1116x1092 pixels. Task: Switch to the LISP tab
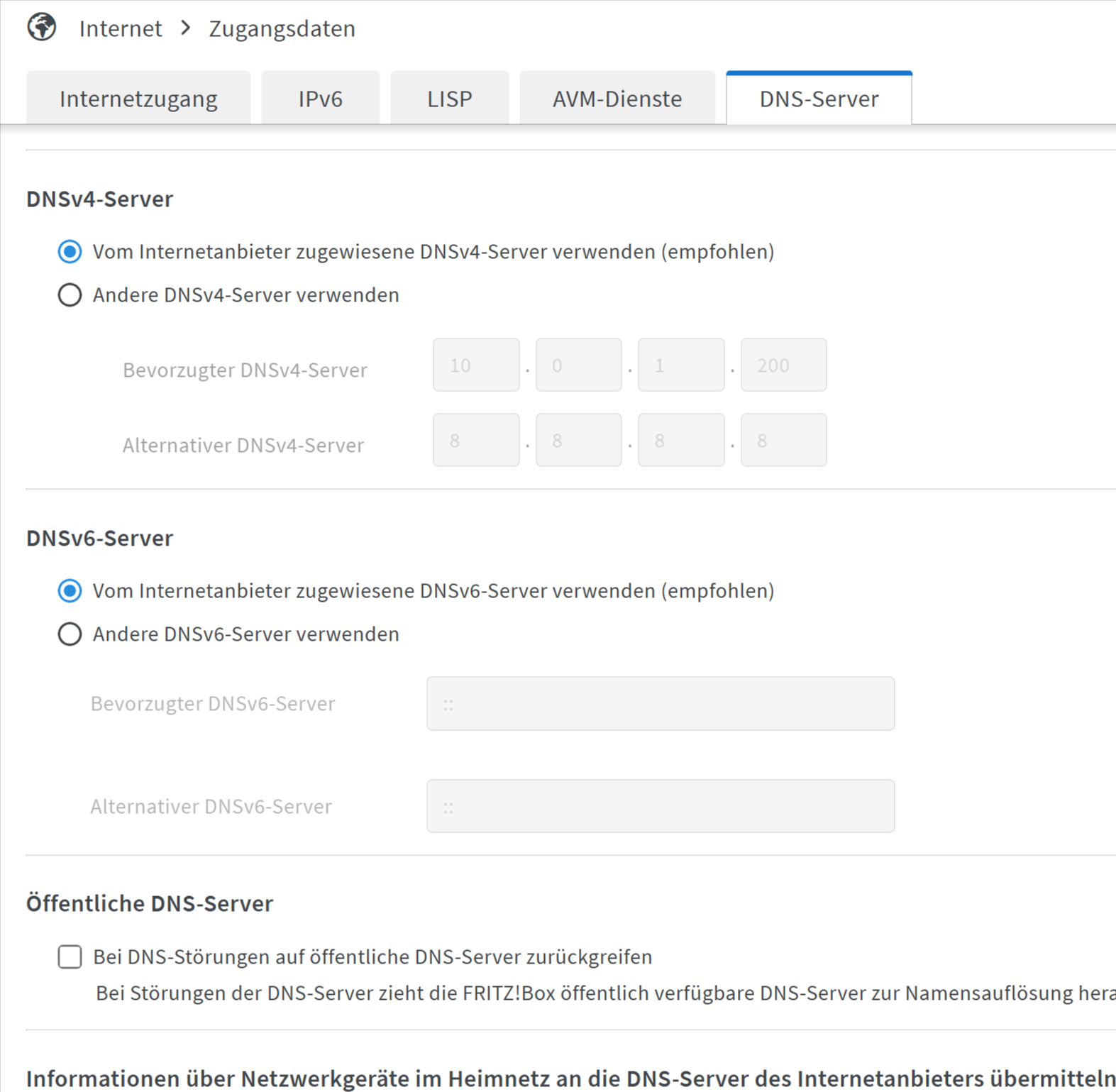pos(449,99)
